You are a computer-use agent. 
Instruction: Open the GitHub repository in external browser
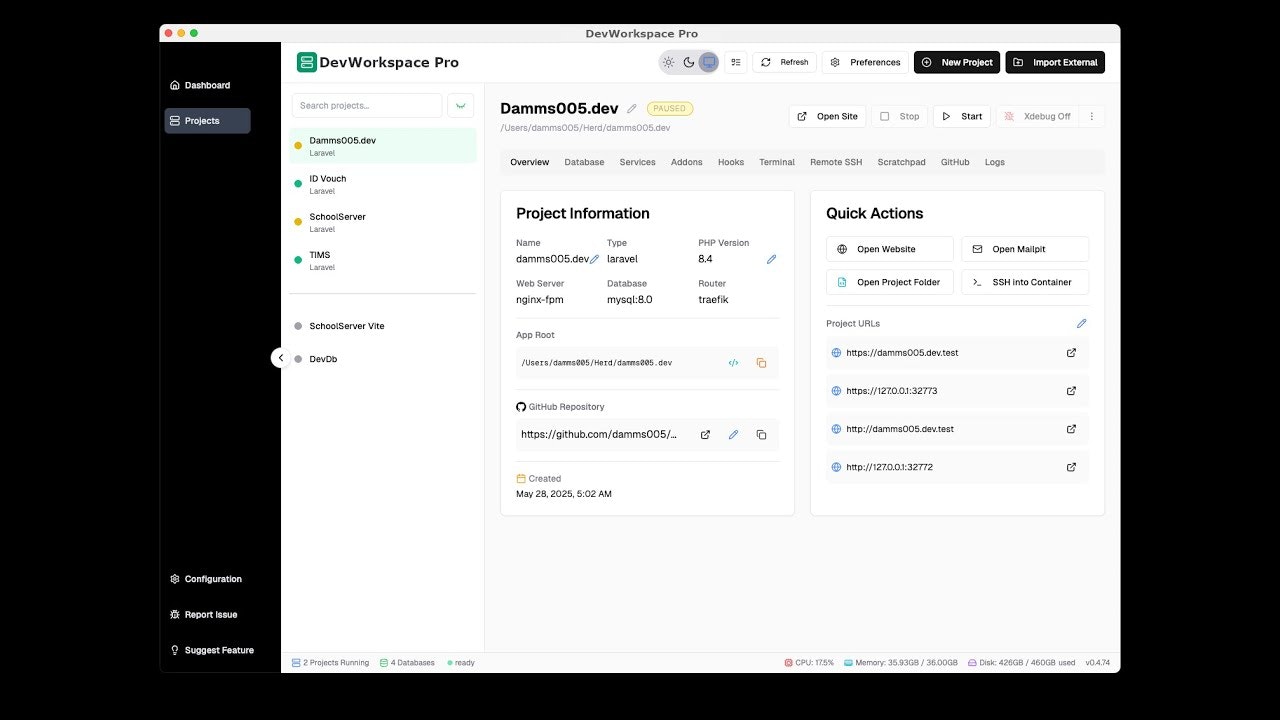pos(705,434)
